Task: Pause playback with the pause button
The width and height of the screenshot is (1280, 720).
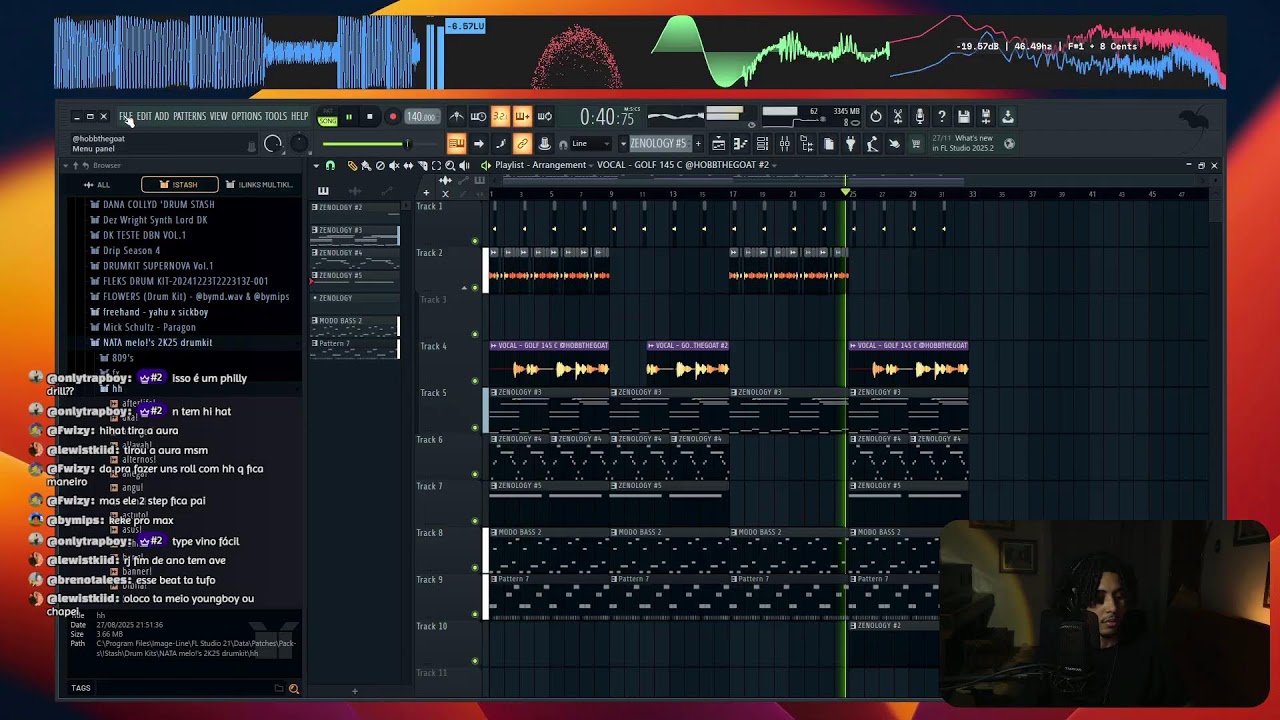Action: tap(349, 117)
